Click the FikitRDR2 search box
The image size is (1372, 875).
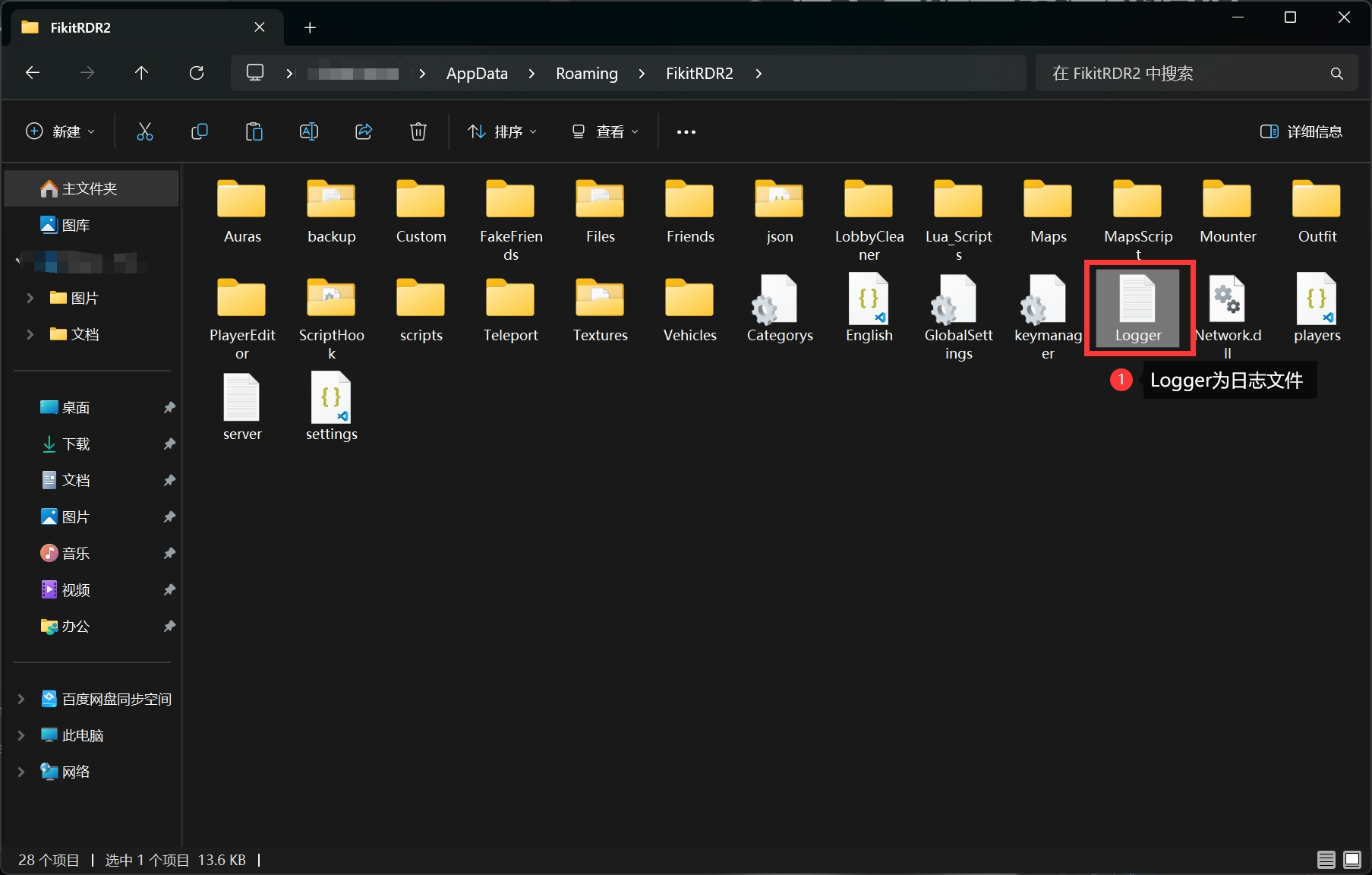point(1184,74)
